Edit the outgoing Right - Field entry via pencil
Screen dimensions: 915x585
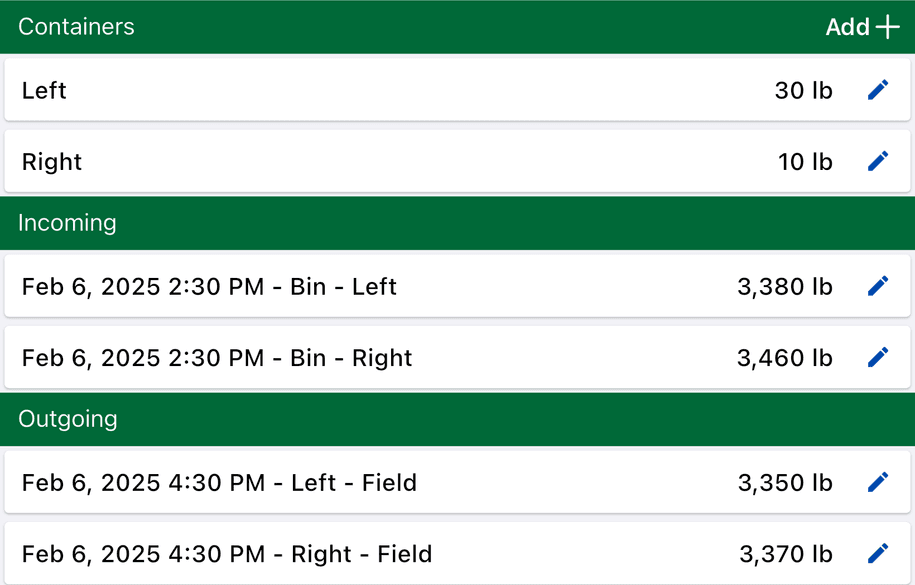[x=878, y=554]
